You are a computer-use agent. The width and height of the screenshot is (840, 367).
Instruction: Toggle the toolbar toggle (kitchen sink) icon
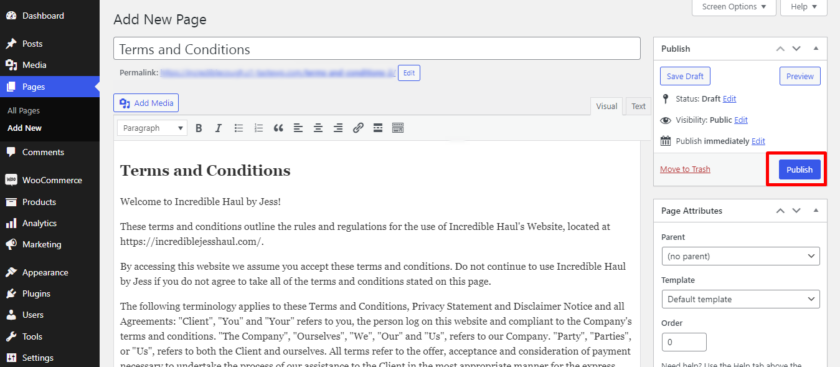[x=398, y=128]
